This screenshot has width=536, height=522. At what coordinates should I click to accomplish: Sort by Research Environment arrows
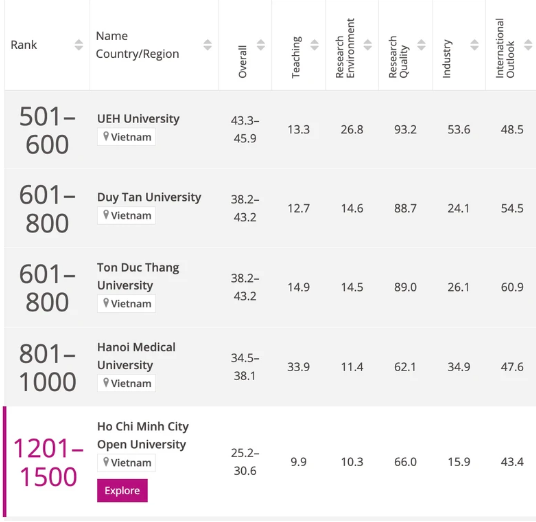point(368,45)
